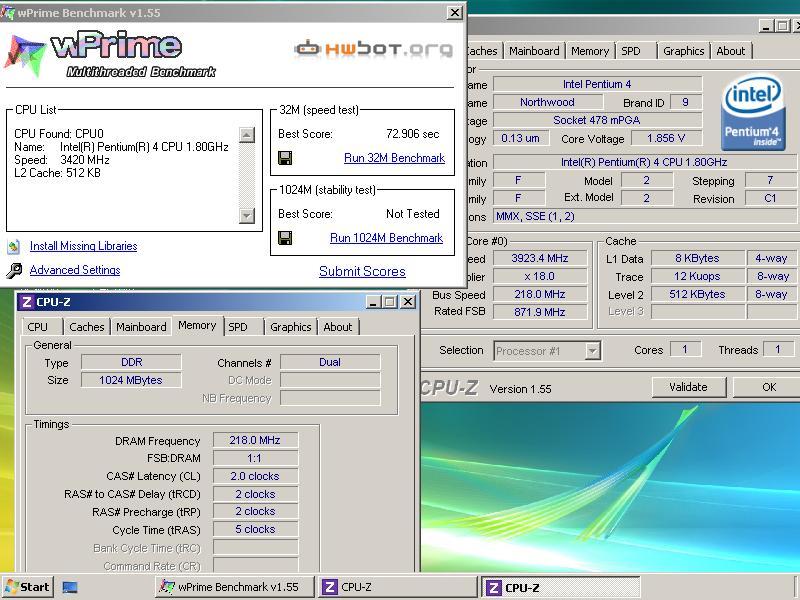
Task: Click Rated FSB 871.9 MHz value
Action: coord(540,312)
